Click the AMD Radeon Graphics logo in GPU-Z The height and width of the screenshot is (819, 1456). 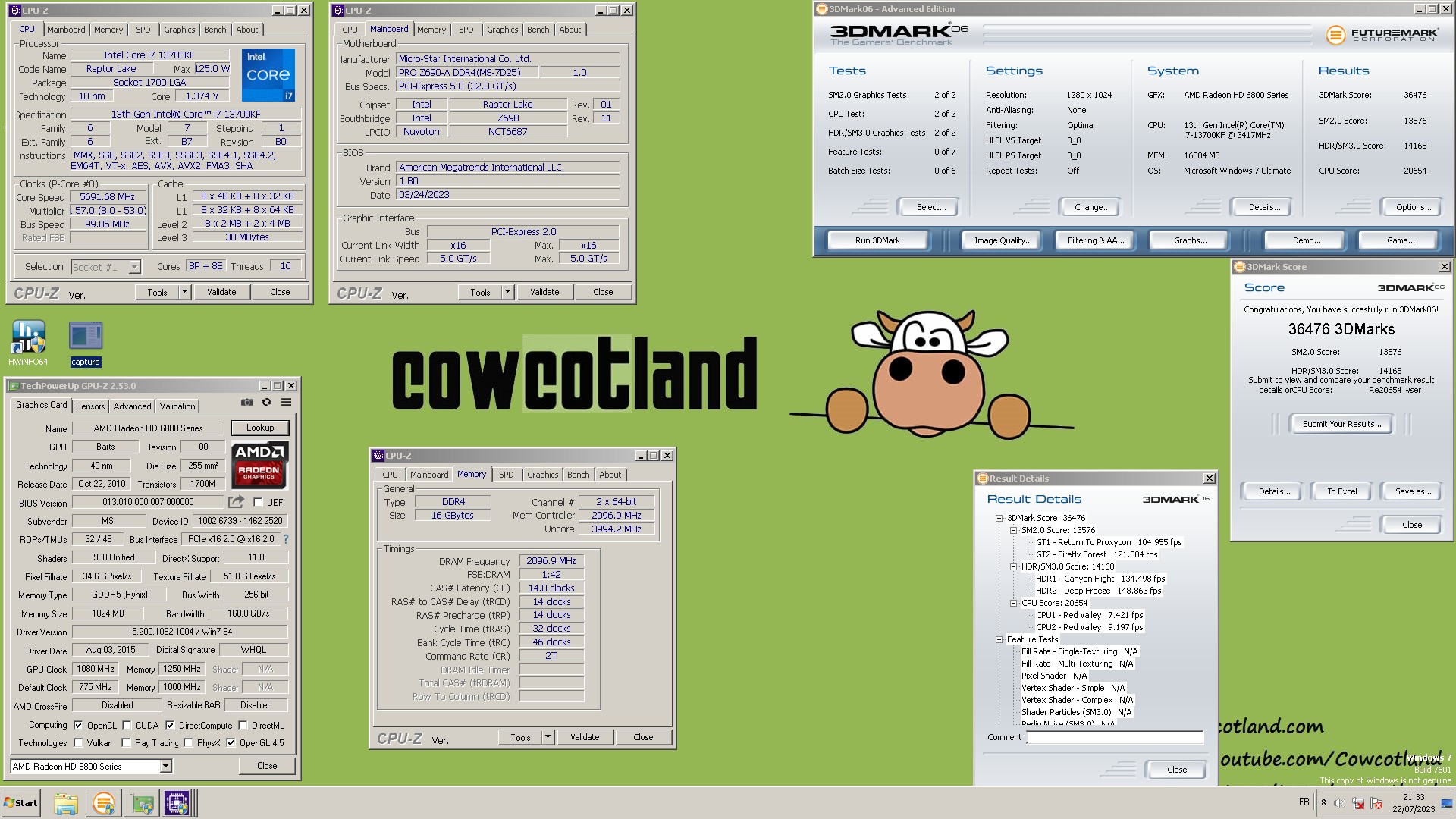259,464
